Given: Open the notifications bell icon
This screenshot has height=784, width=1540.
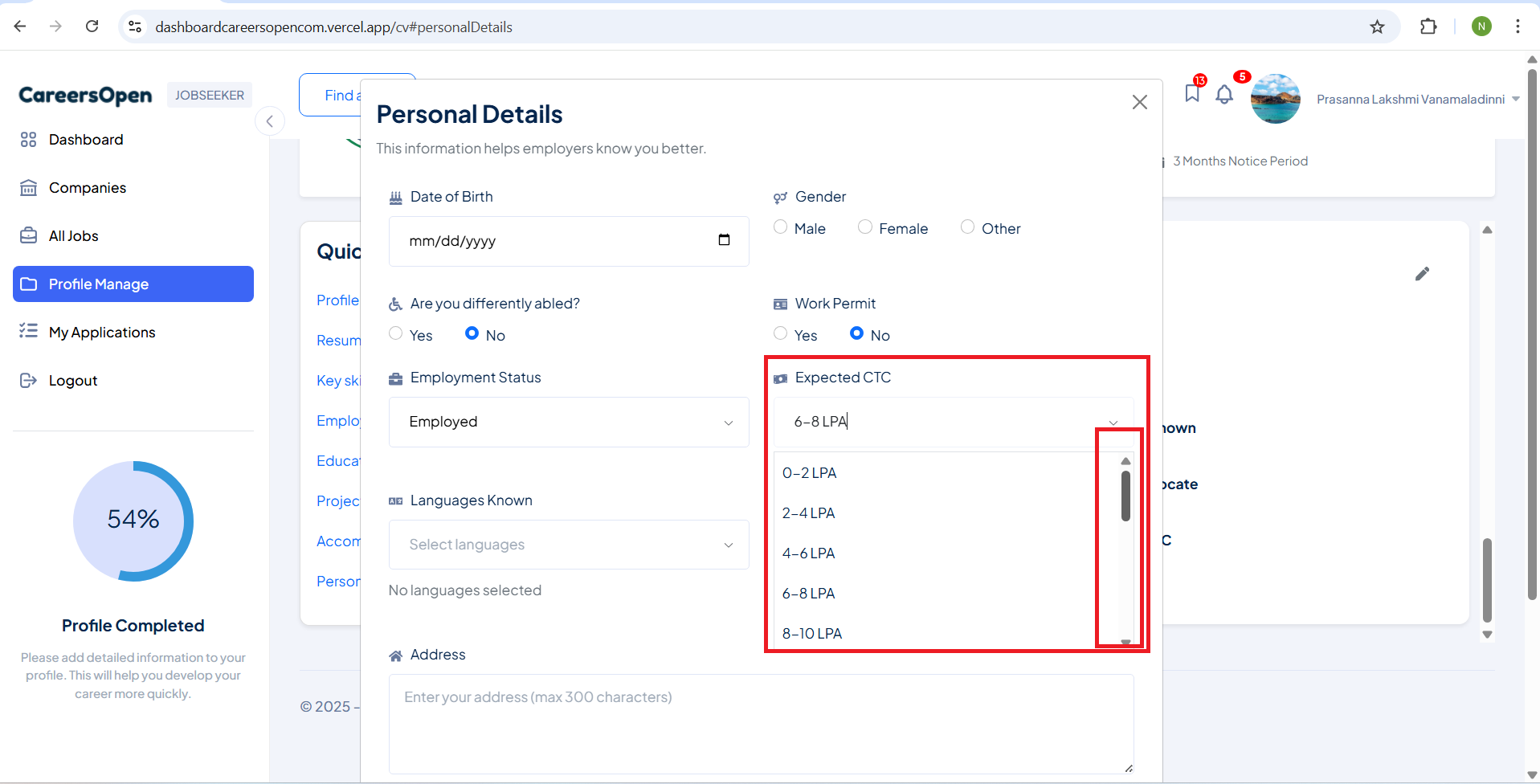Looking at the screenshot, I should point(1223,96).
